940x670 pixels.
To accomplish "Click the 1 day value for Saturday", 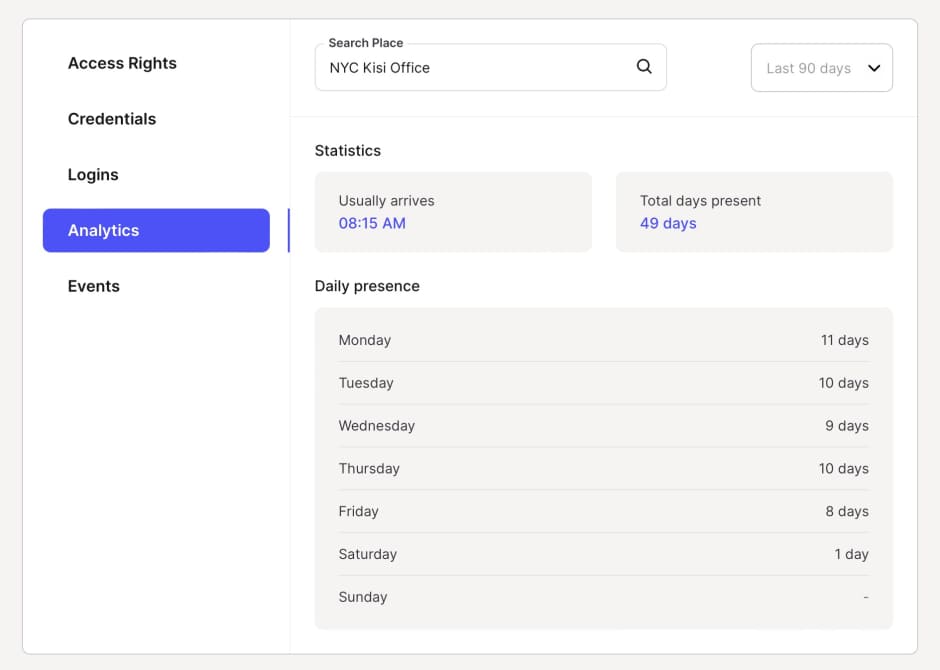I will (851, 554).
